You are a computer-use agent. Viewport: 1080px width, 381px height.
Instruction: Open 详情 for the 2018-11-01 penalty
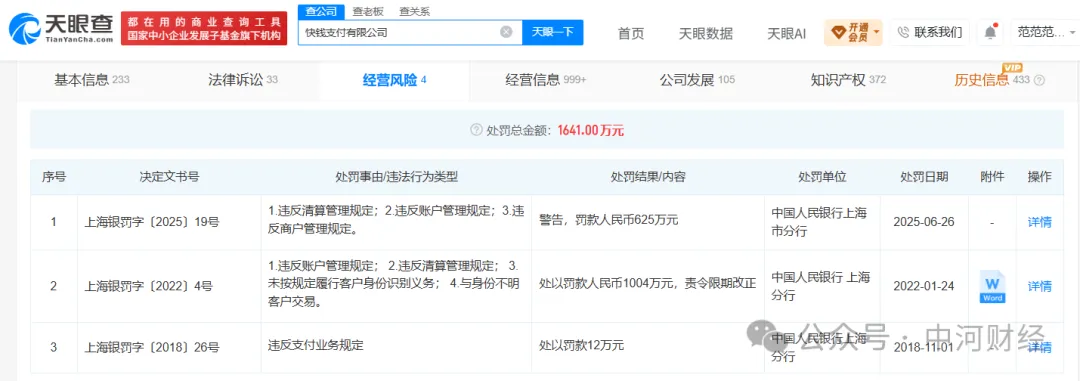pyautogui.click(x=1039, y=347)
